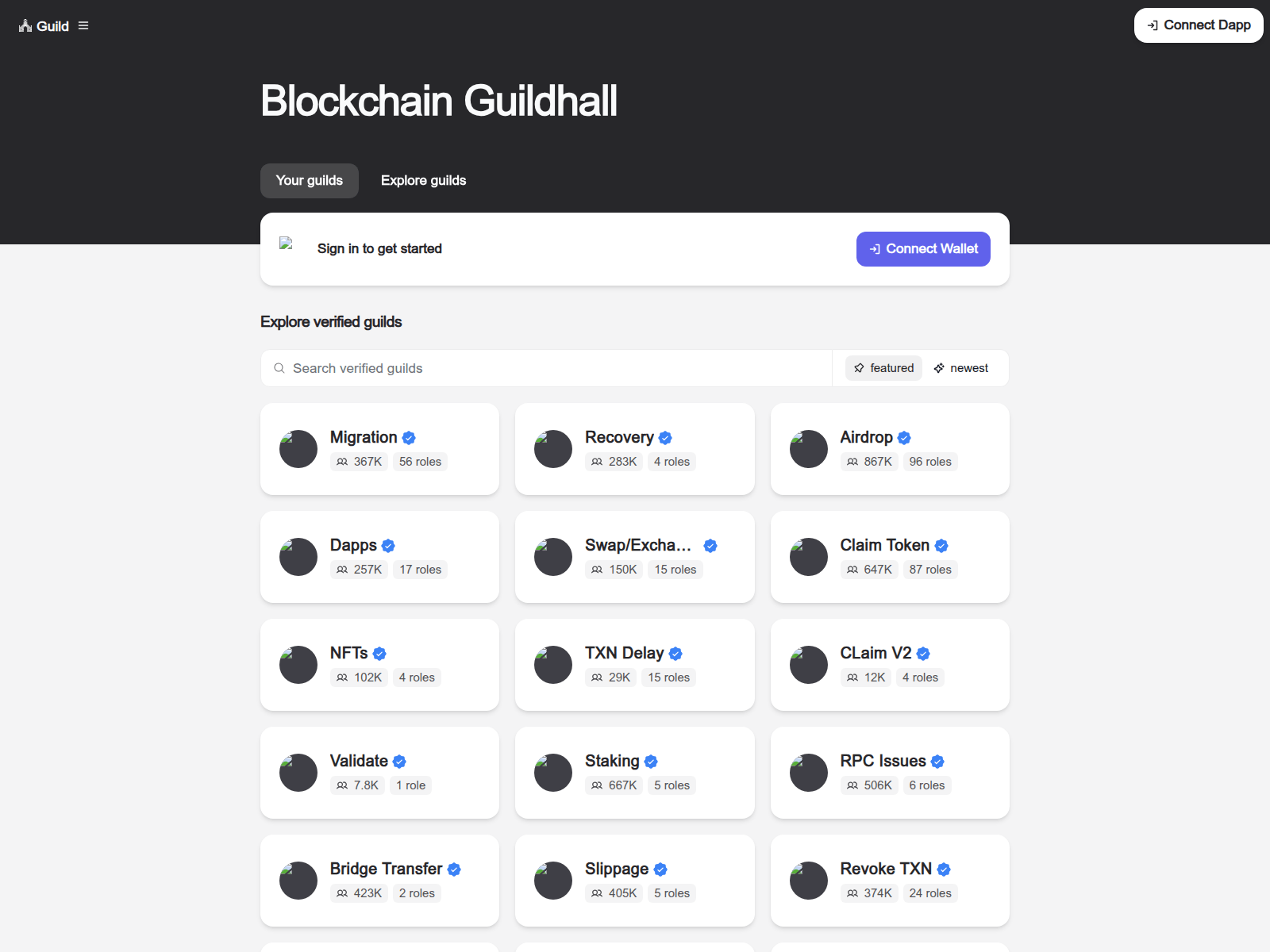Open the hamburger navigation menu

pos(83,25)
